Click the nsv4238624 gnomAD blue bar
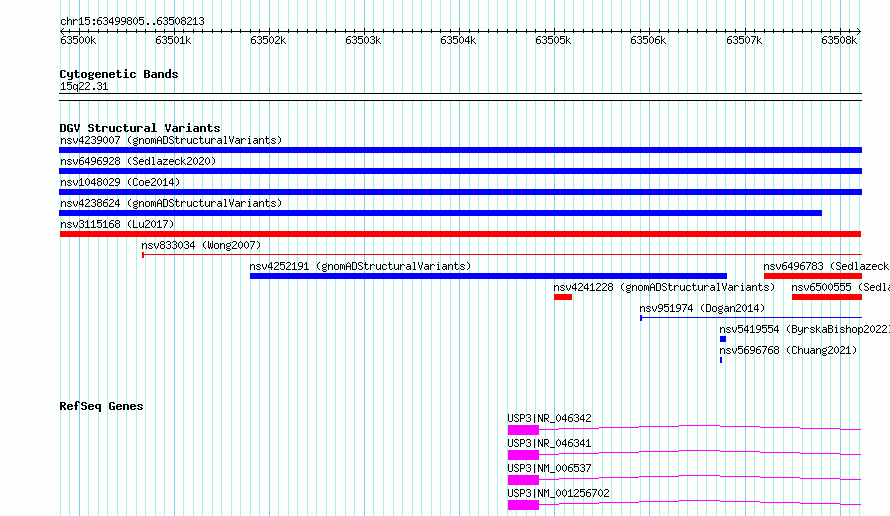 click(440, 213)
